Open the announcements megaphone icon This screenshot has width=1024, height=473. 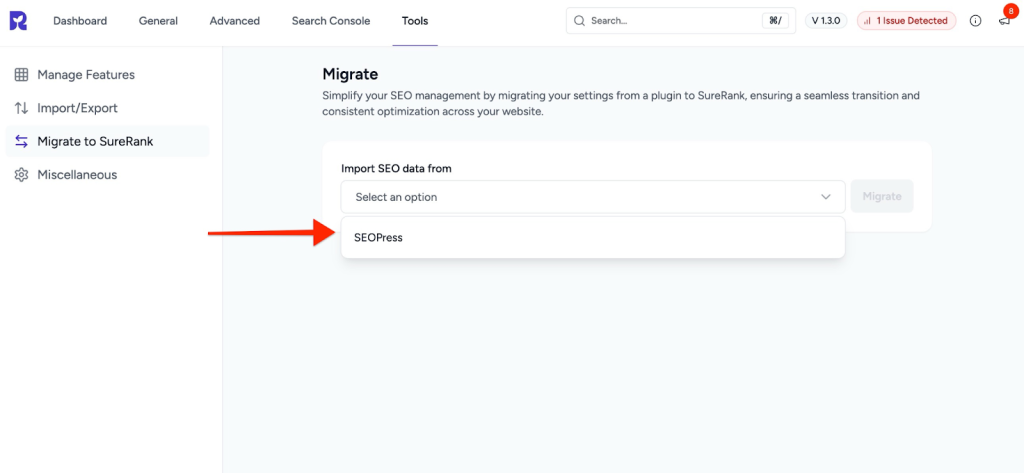pyautogui.click(x=1004, y=22)
